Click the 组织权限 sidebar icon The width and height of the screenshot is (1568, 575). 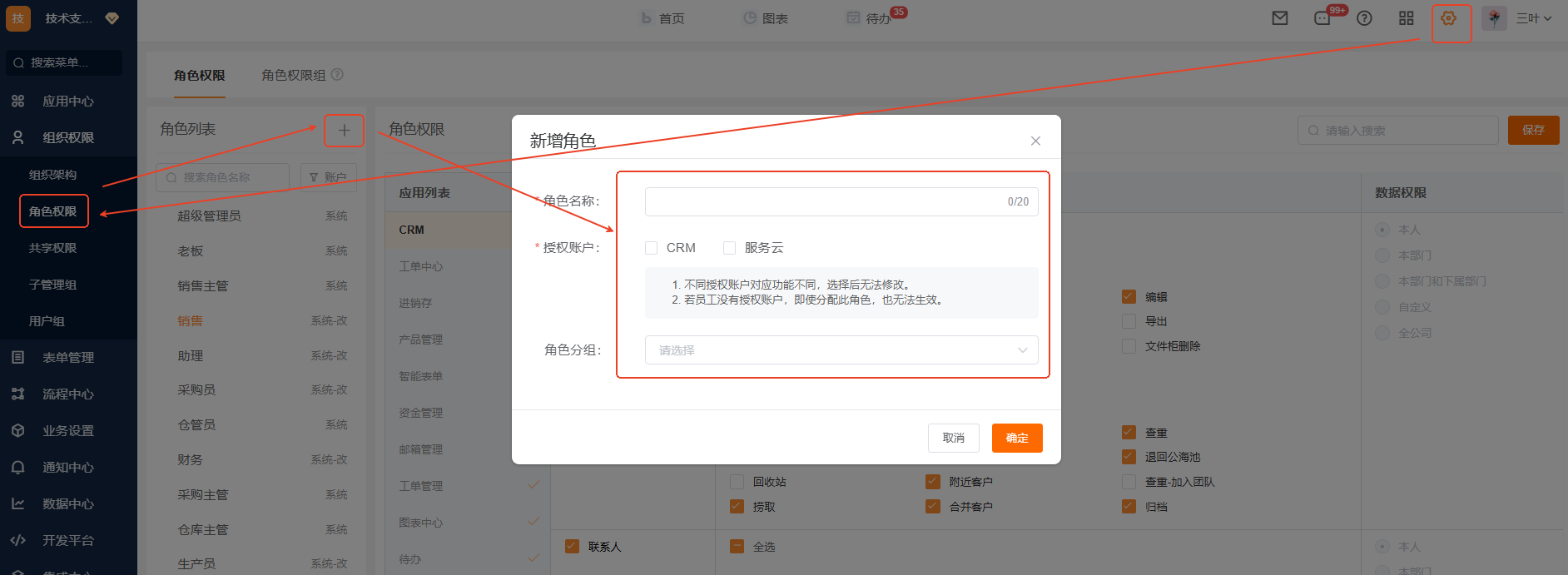17,137
